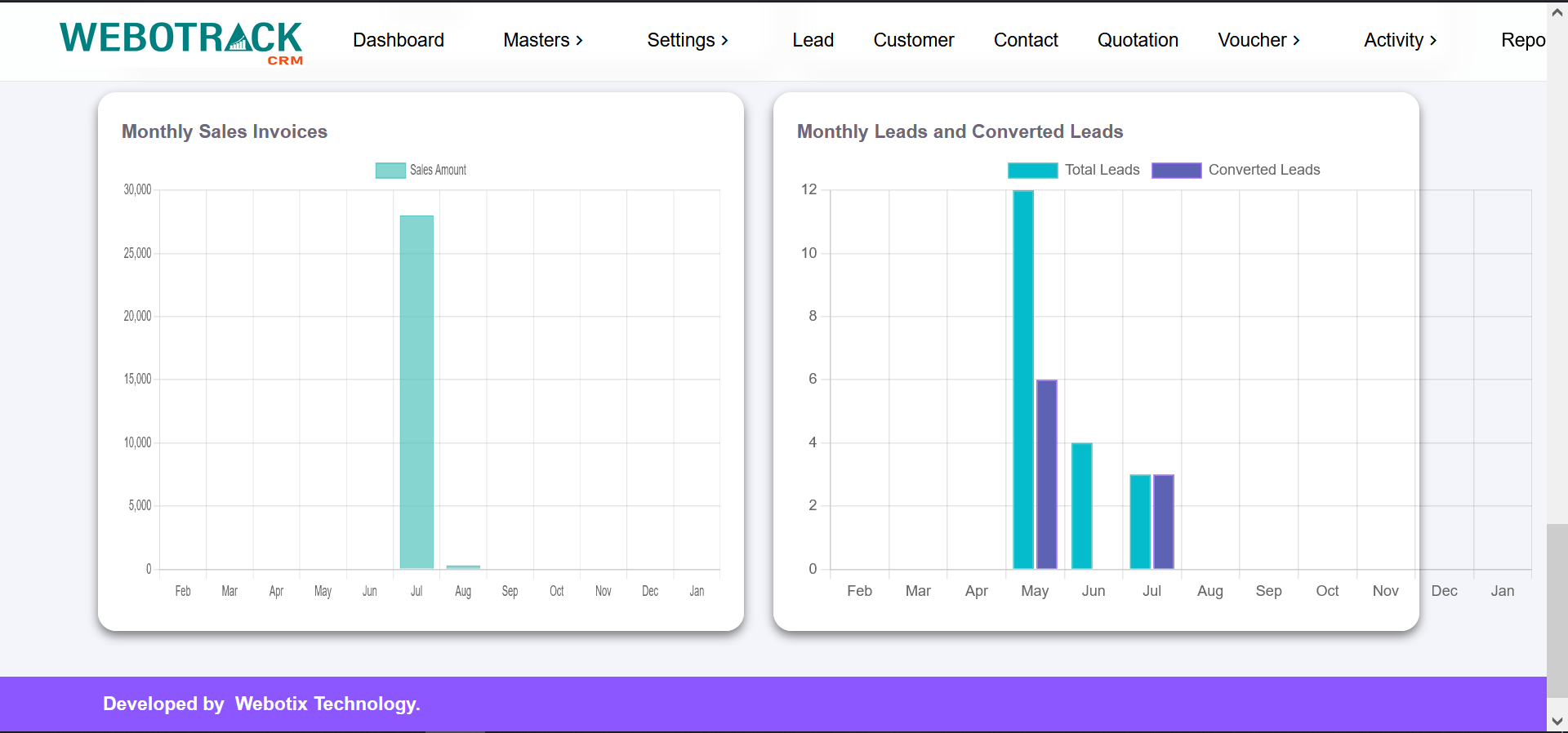The height and width of the screenshot is (733, 1568).
Task: Click the July Sales Amount bar
Action: pyautogui.click(x=416, y=392)
